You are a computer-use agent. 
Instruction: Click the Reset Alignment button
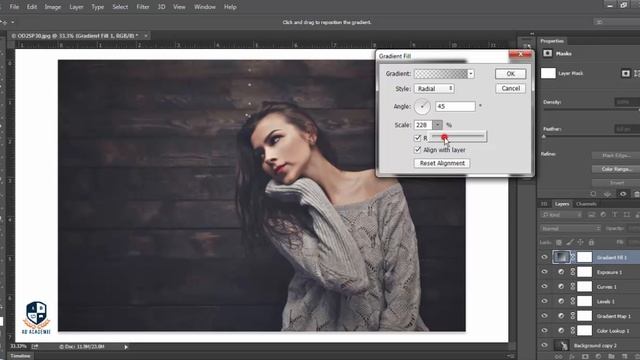(x=442, y=163)
